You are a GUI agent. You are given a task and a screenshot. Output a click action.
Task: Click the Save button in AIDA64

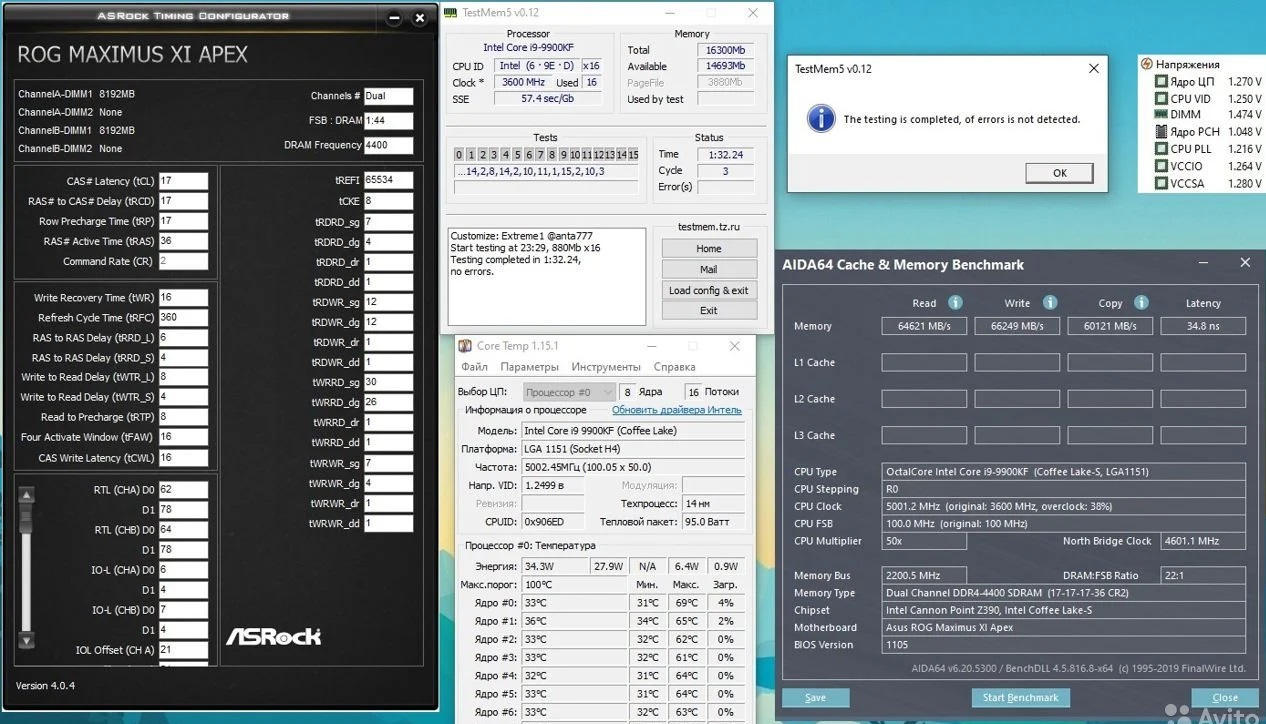[815, 698]
